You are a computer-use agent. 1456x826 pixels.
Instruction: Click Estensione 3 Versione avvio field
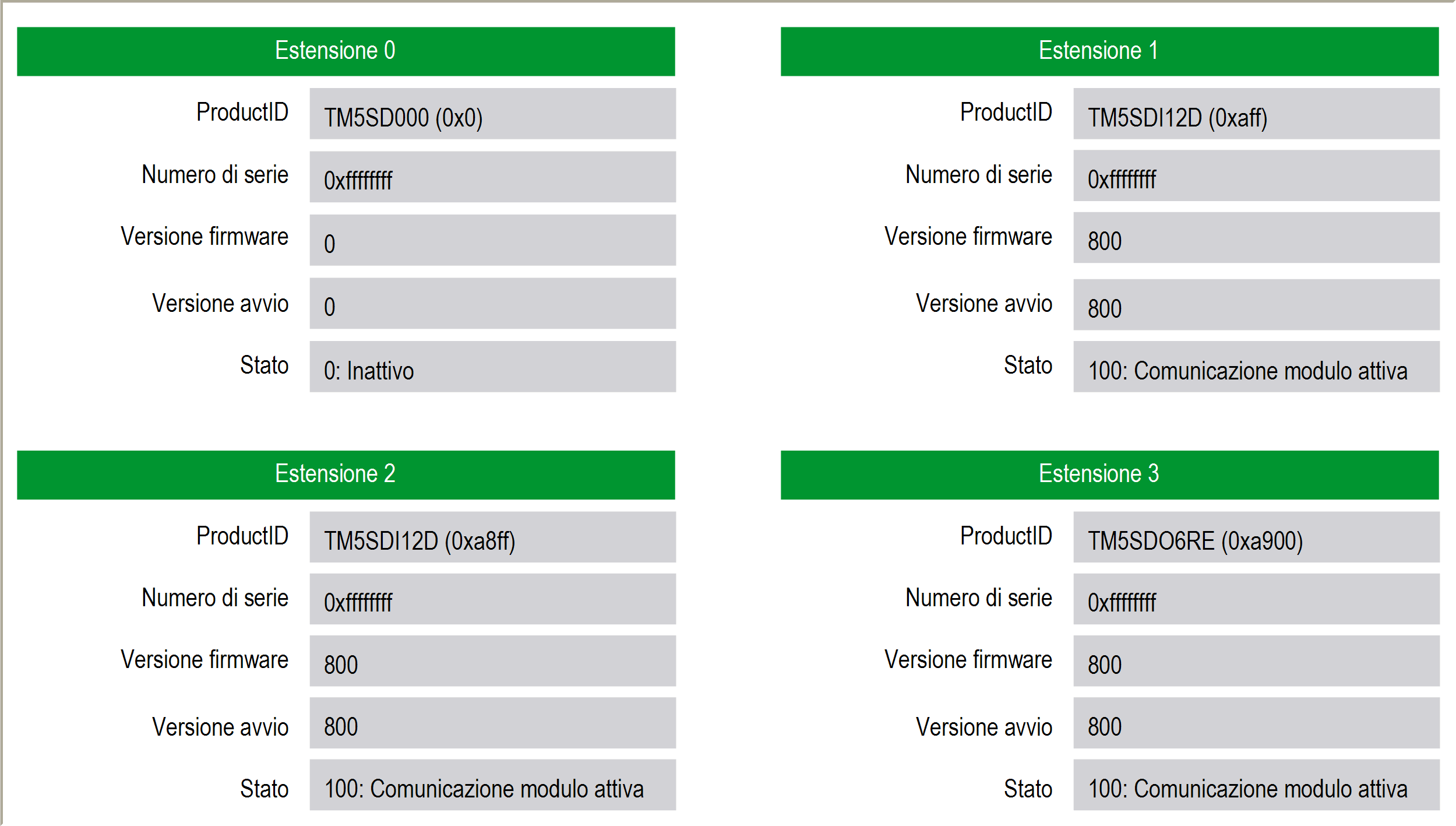(x=1256, y=723)
